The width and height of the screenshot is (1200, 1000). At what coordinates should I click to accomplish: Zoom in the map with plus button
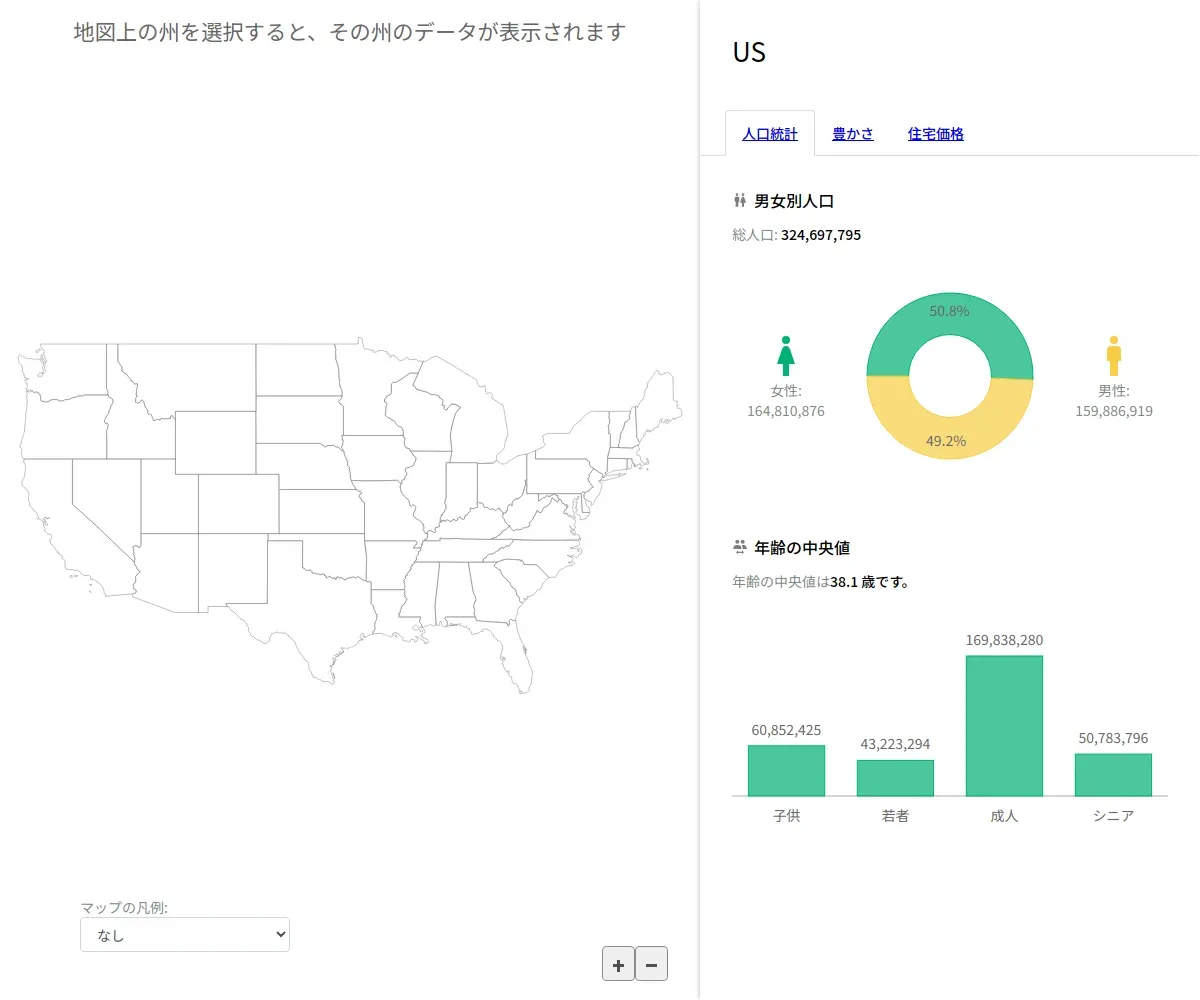tap(618, 965)
